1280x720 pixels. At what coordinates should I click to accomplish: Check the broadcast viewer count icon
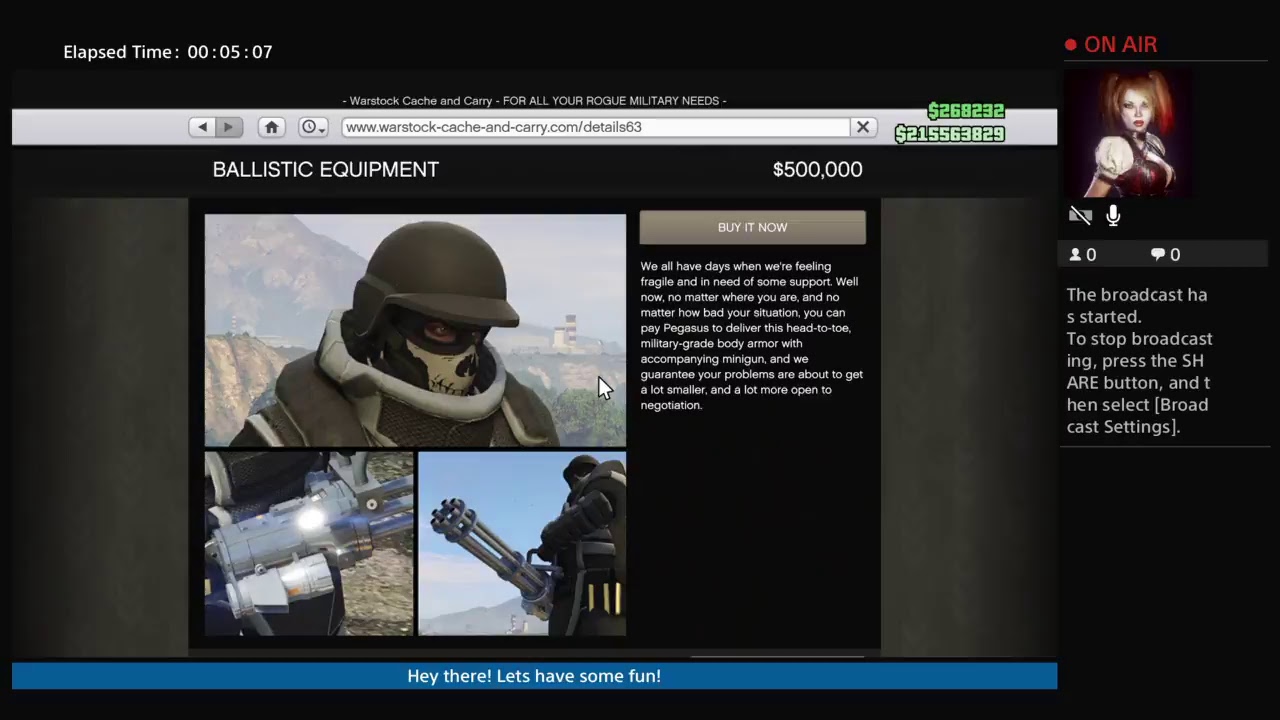point(1076,255)
